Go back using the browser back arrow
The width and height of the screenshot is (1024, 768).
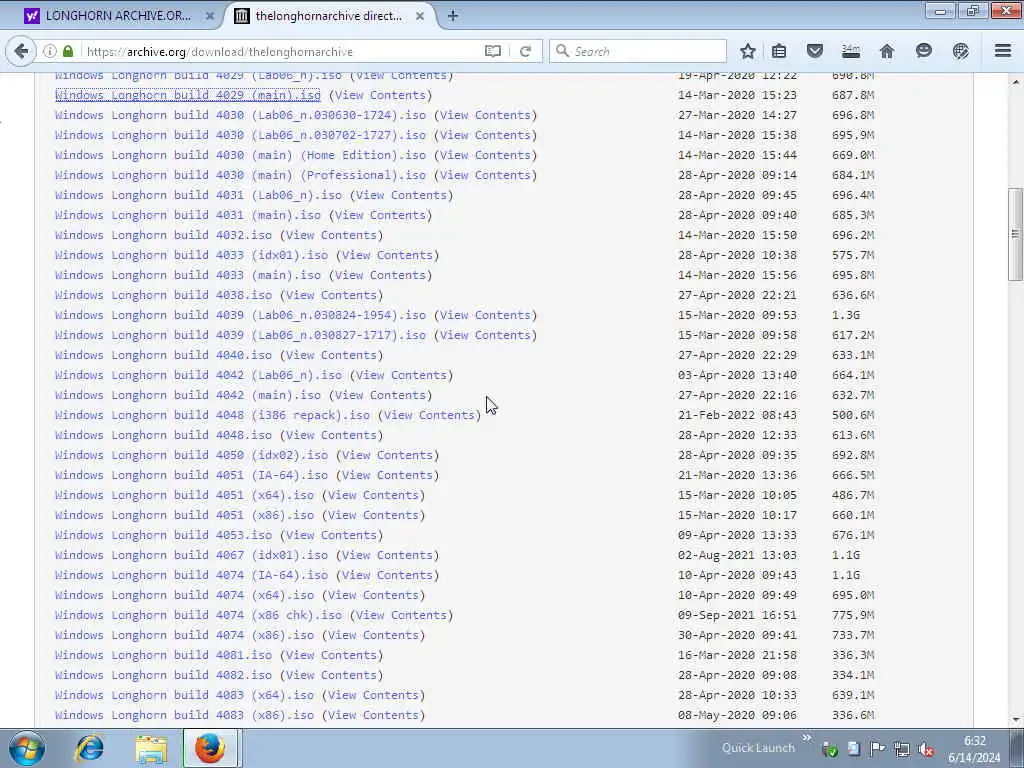pyautogui.click(x=21, y=51)
